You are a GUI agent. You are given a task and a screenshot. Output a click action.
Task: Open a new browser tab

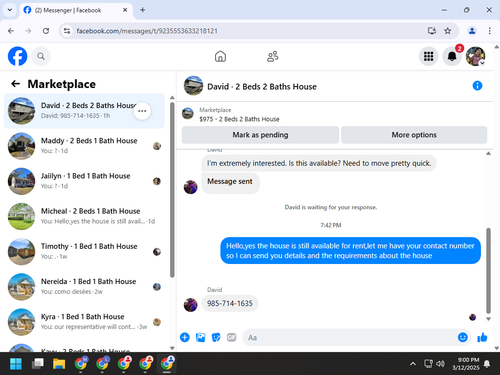coord(143,10)
